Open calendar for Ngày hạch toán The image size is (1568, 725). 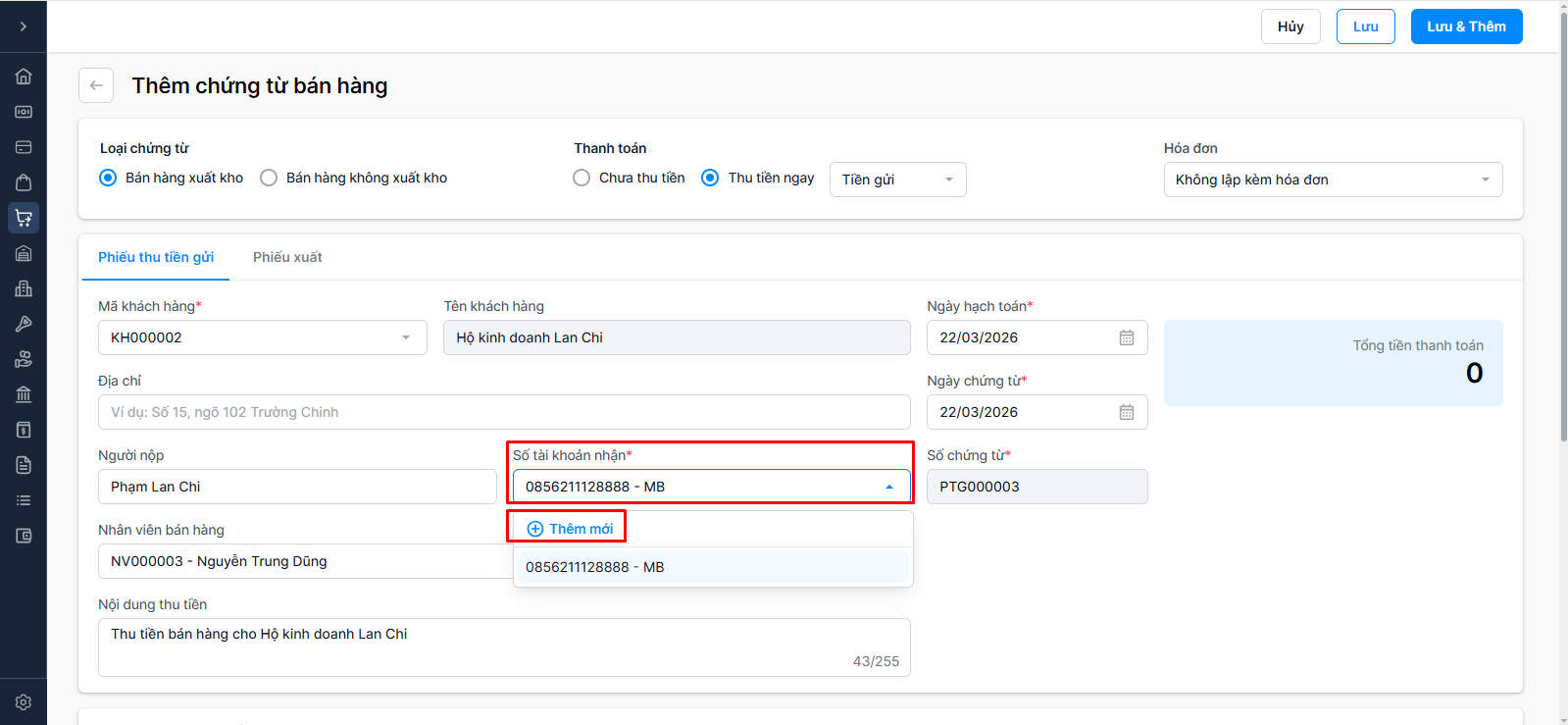(x=1127, y=337)
